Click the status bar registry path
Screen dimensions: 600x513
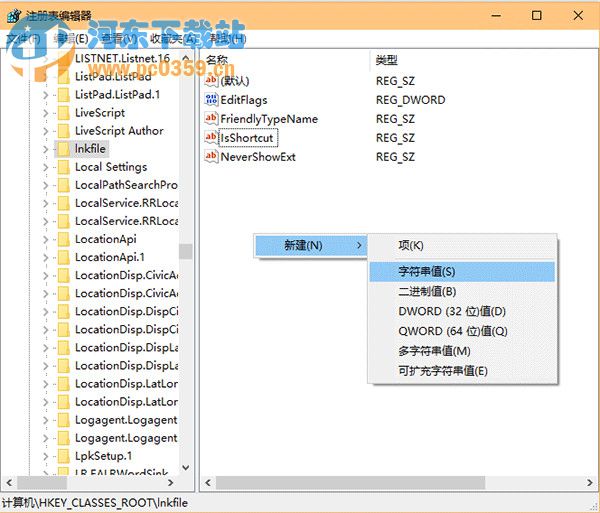95,503
